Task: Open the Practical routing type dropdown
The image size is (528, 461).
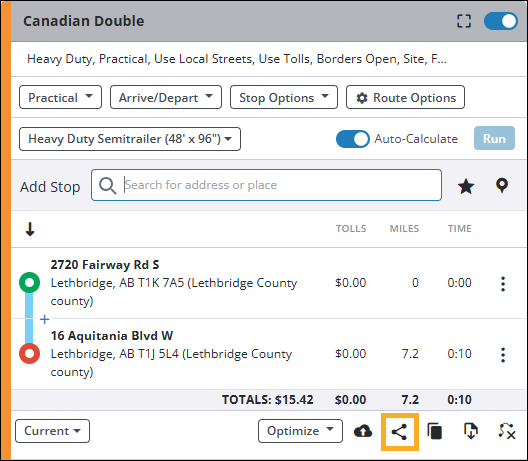Action: pyautogui.click(x=61, y=97)
